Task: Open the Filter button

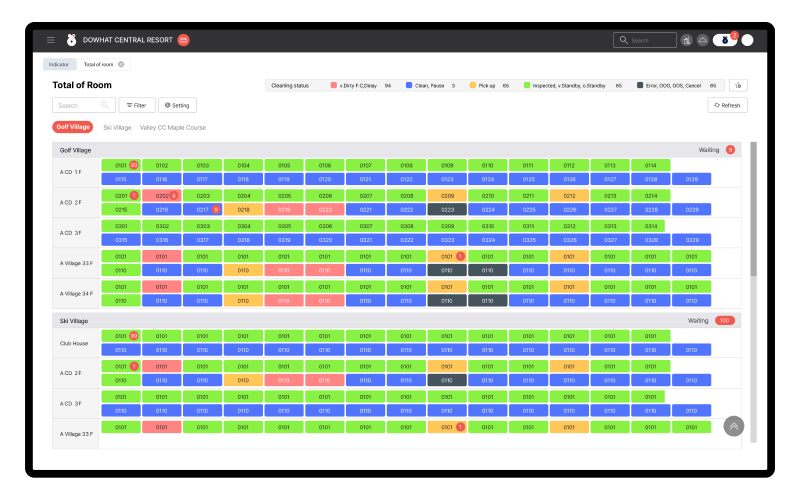Action: click(x=137, y=105)
